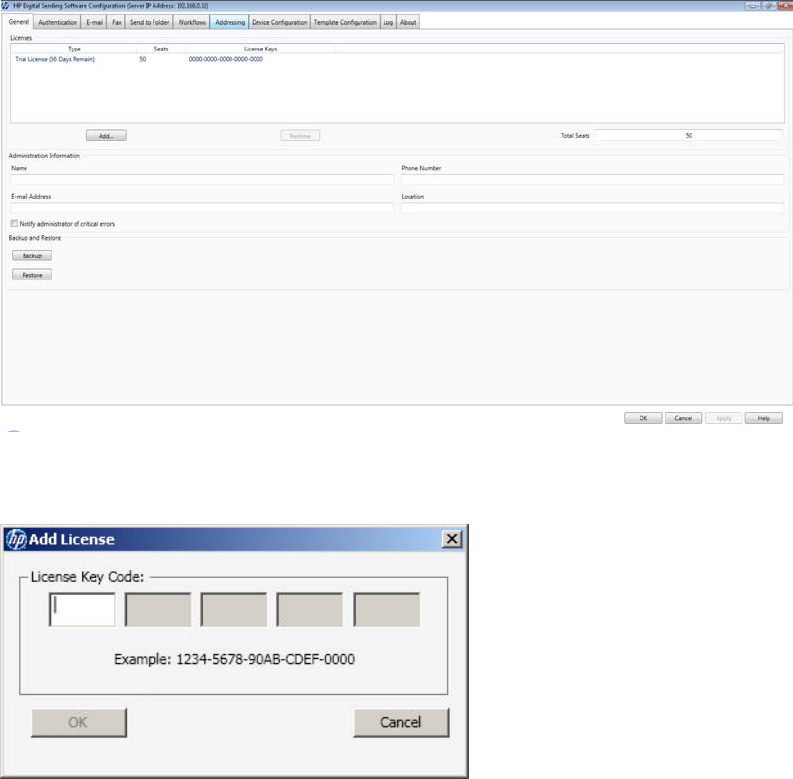The height and width of the screenshot is (779, 793).
Task: Click the Help button
Action: click(764, 418)
